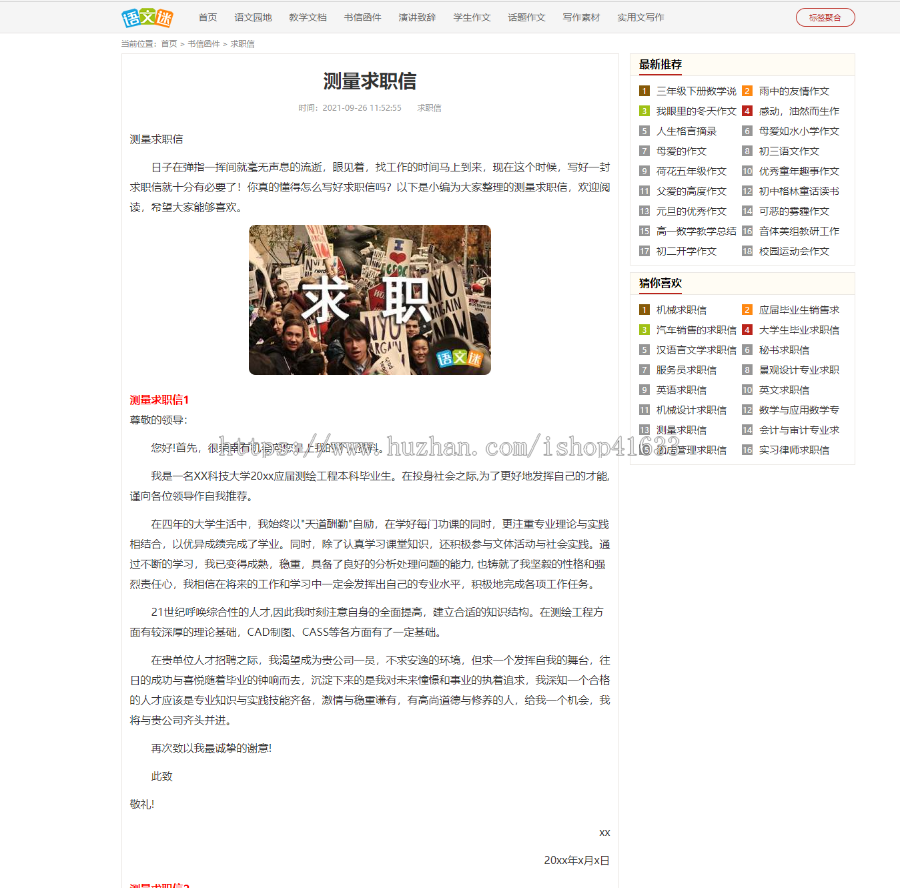Open recommended article 父爱的高度作文

pyautogui.click(x=691, y=192)
